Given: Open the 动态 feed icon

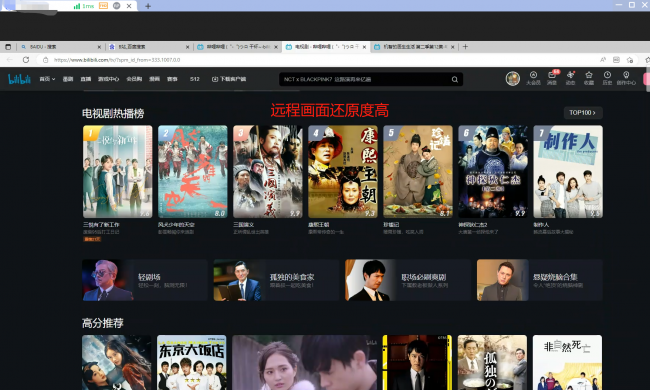Looking at the screenshot, I should coord(570,78).
